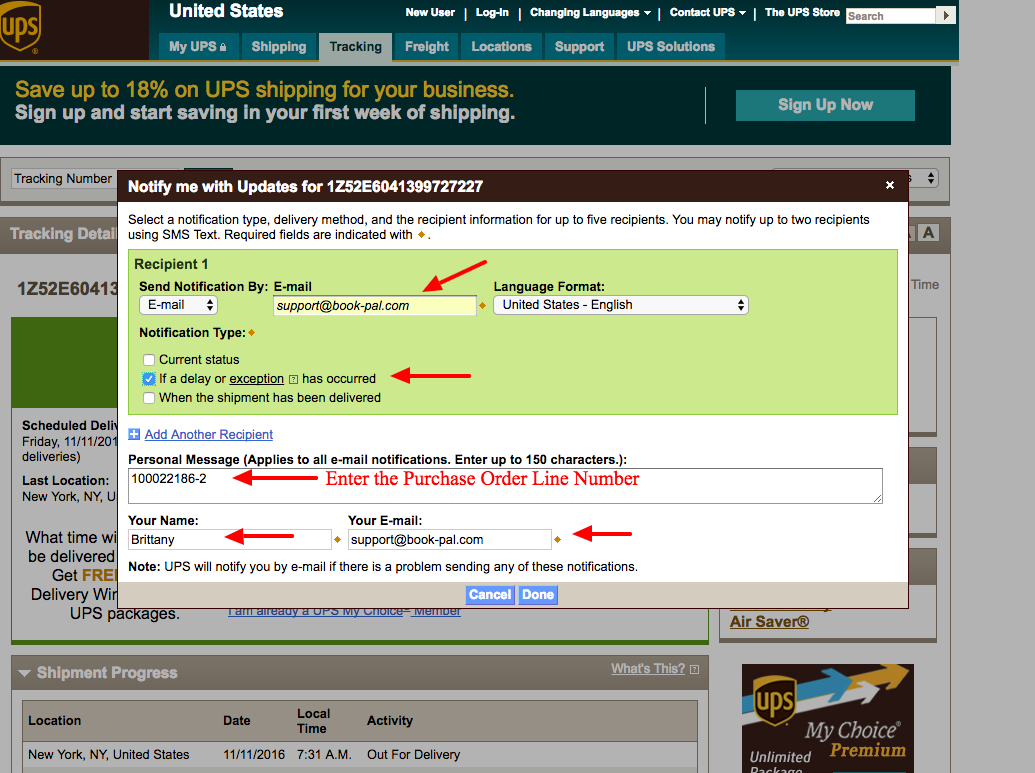
Task: Open the exception definition link
Action: click(x=256, y=379)
